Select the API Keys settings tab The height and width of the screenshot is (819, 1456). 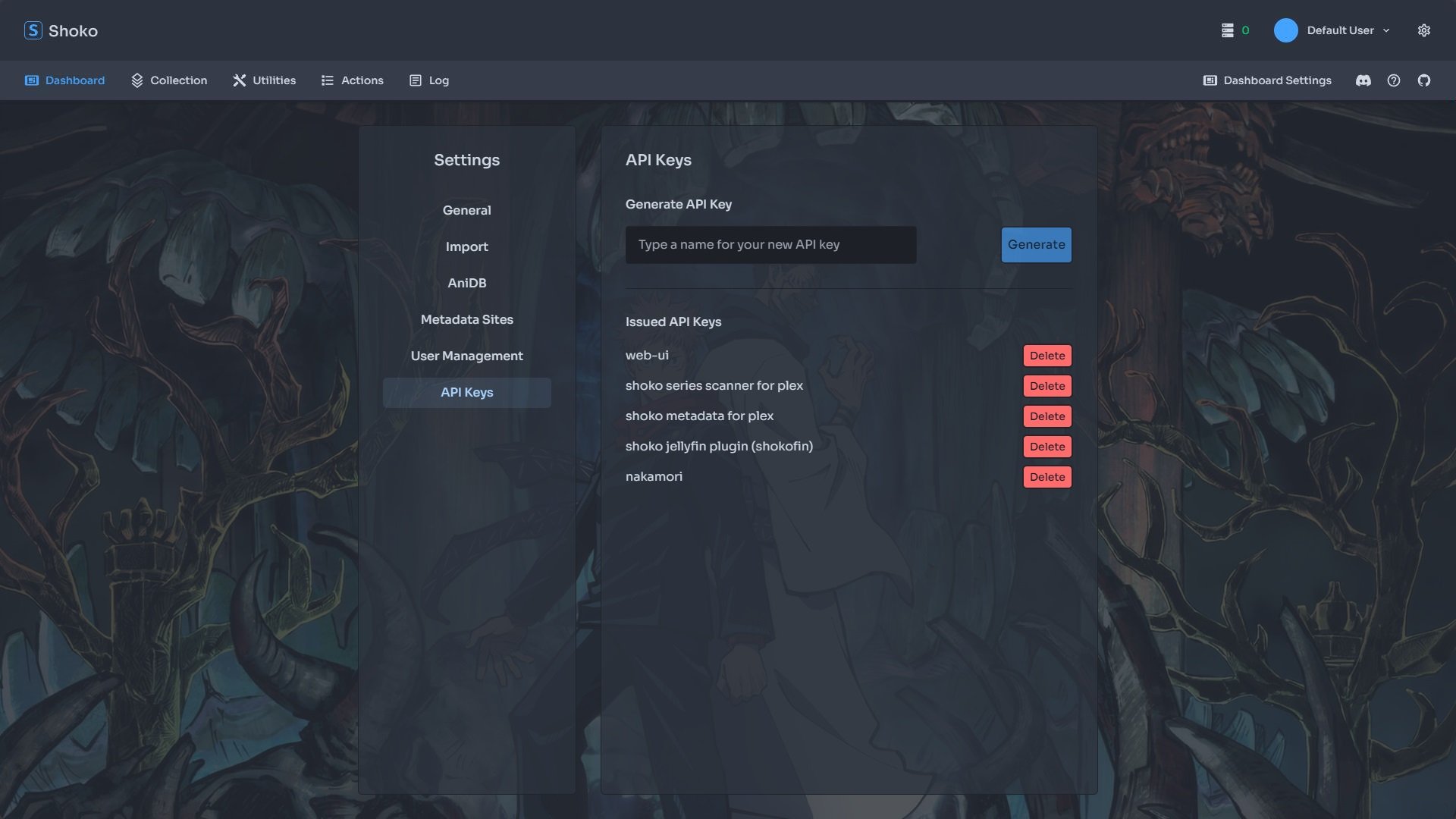point(466,392)
